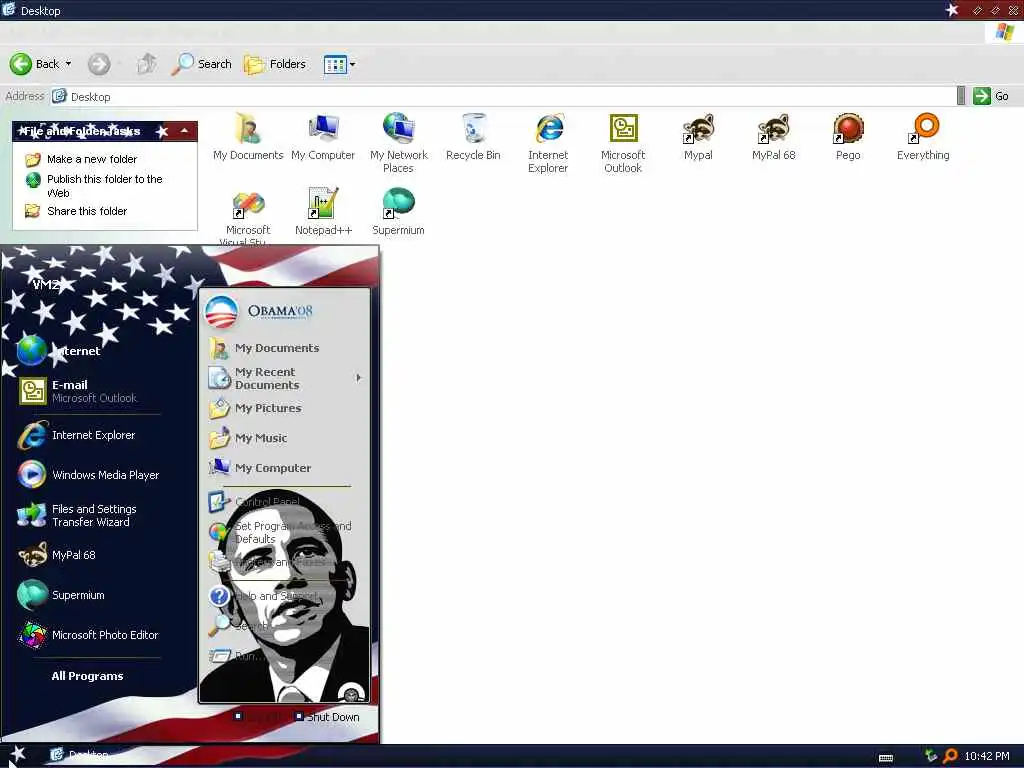Open My Network Places icon
1024x768 pixels.
coord(398,142)
